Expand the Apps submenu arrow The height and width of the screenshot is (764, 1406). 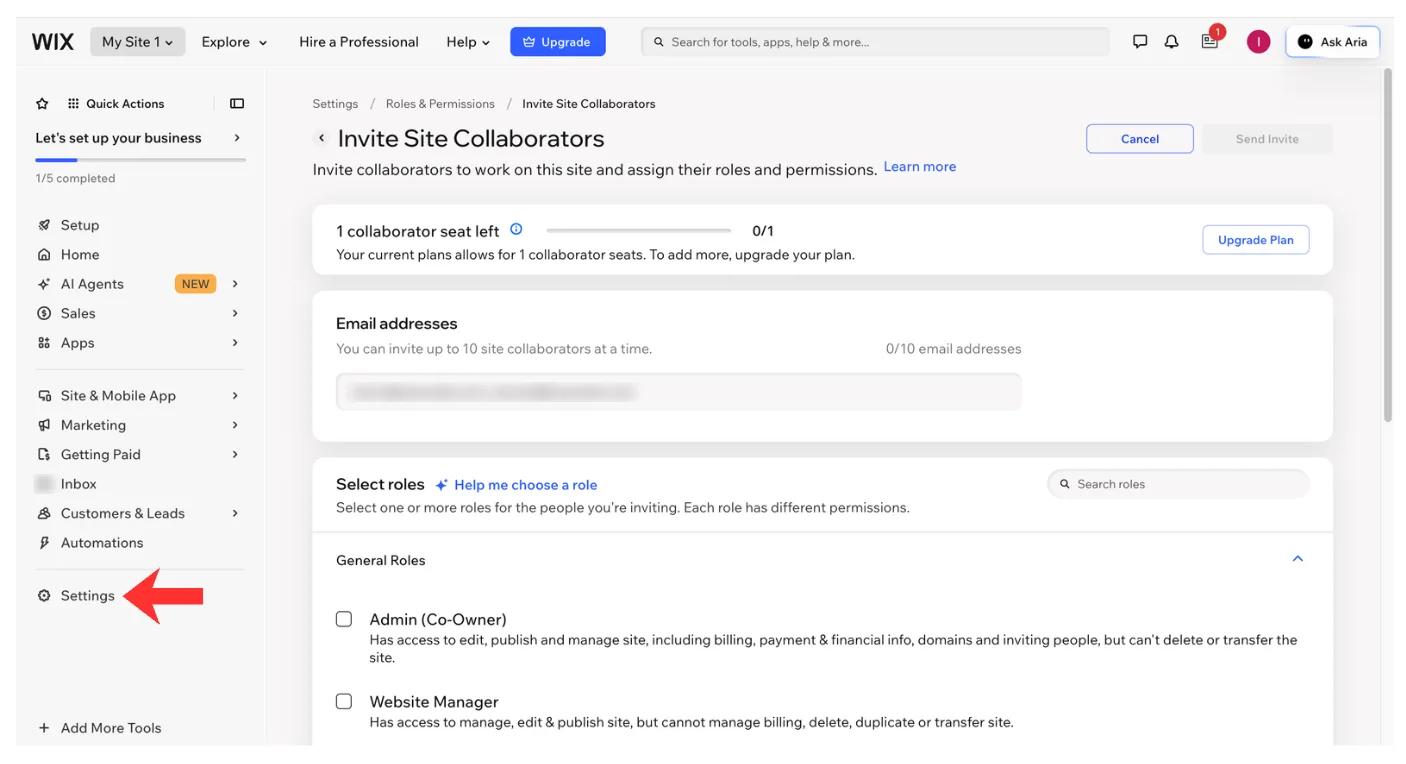pyautogui.click(x=235, y=343)
